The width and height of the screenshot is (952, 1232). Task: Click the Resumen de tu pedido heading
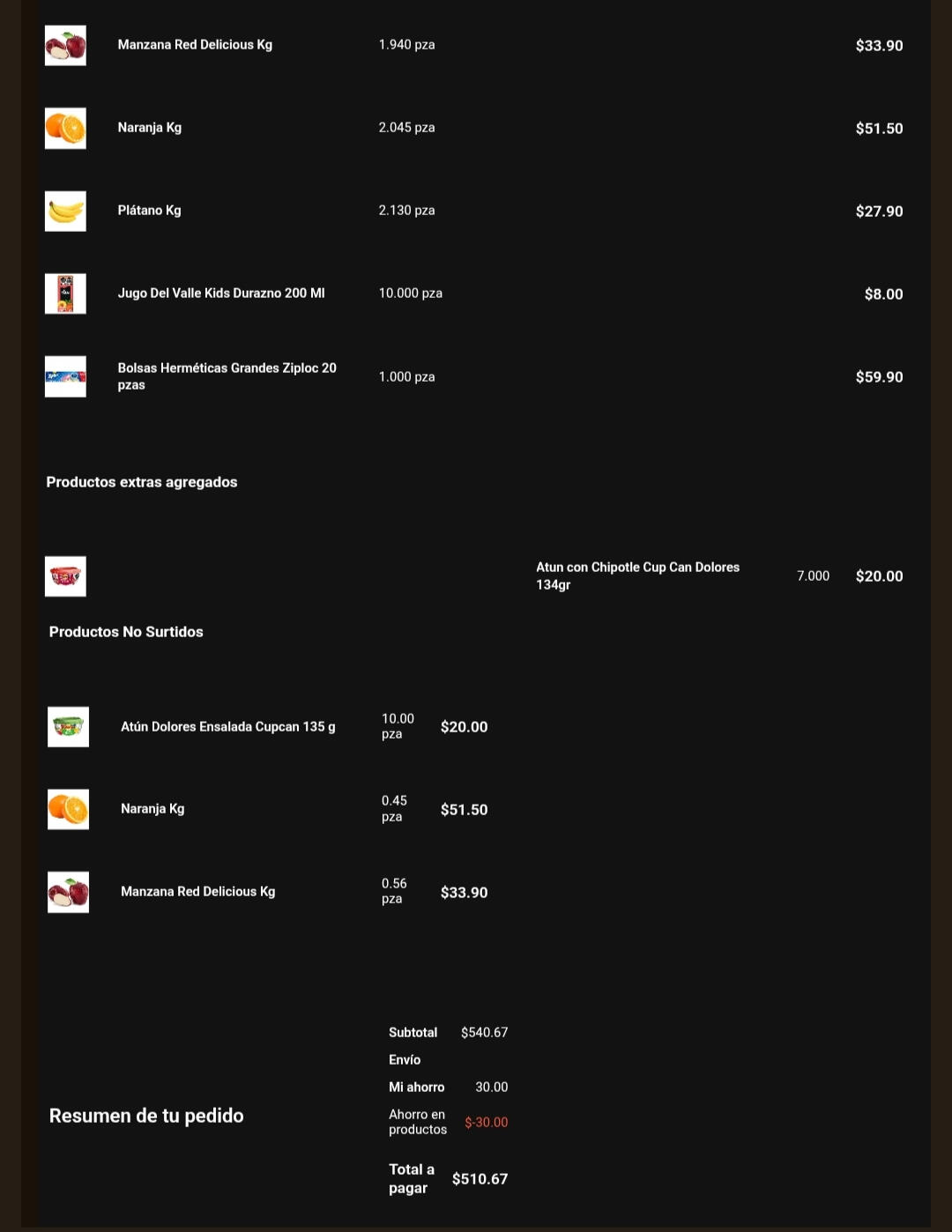[146, 1116]
